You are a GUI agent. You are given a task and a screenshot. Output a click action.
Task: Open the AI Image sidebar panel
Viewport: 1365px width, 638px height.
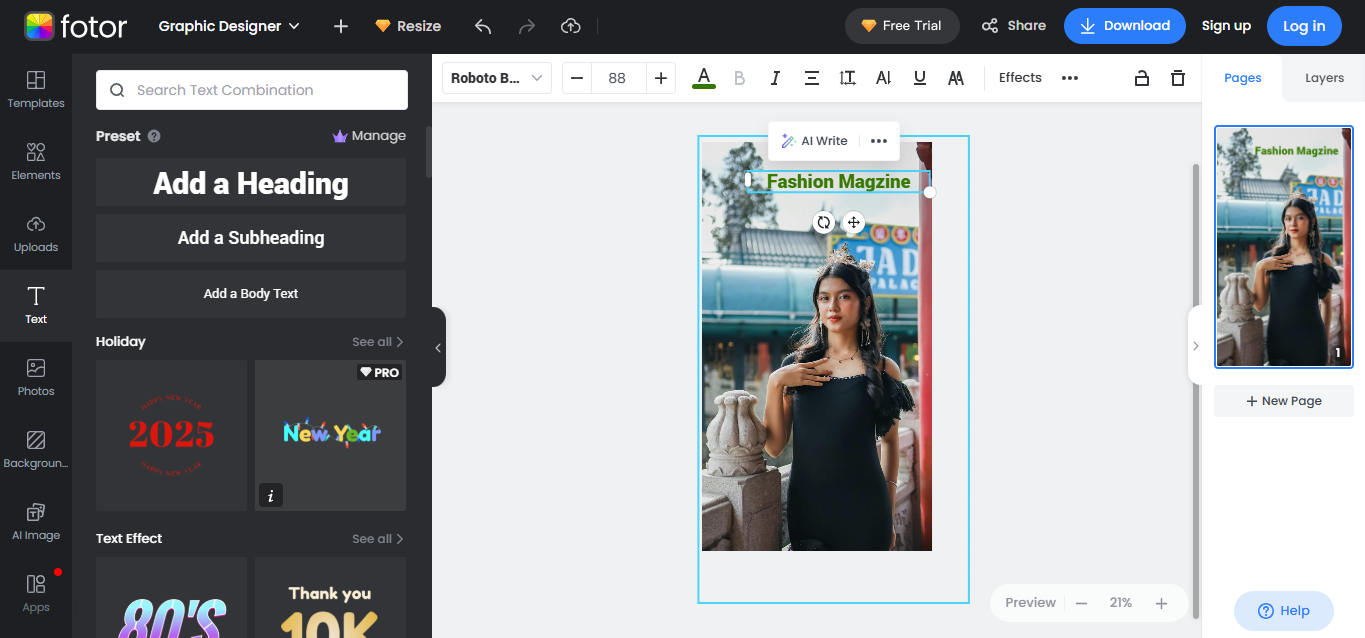(x=36, y=522)
